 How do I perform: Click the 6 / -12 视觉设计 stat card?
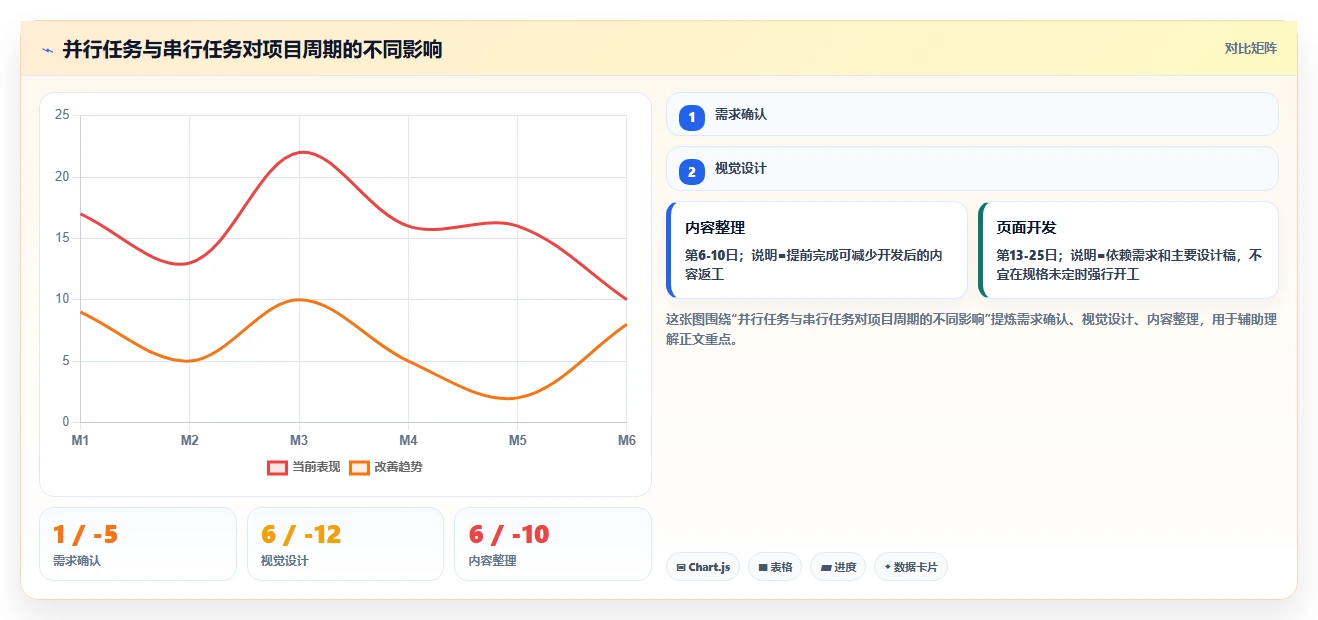[345, 544]
